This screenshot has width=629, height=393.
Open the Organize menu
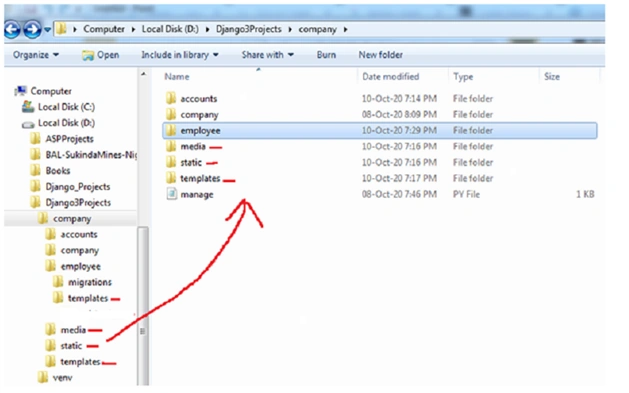coord(36,55)
